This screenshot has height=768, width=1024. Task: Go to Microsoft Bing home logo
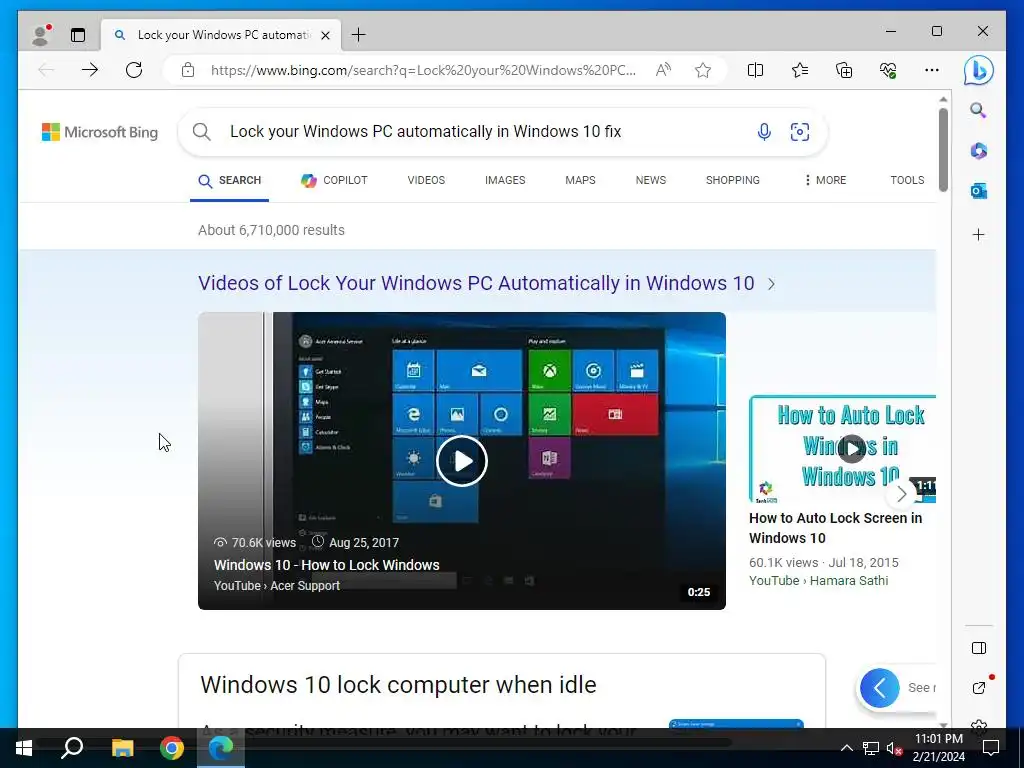pos(100,132)
